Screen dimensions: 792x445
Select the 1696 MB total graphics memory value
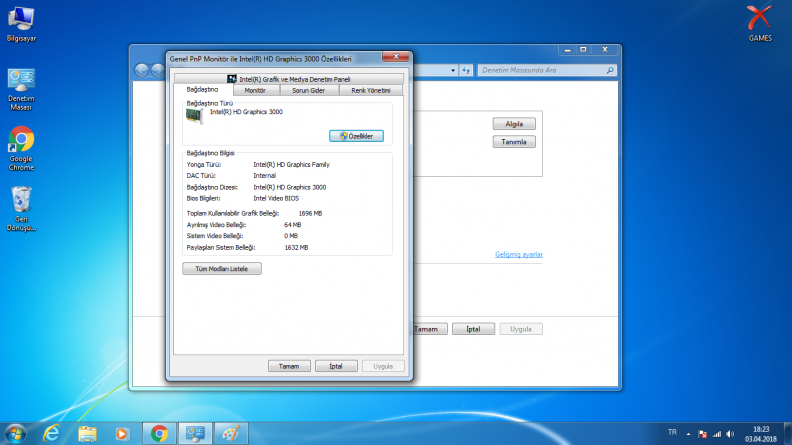pyautogui.click(x=310, y=214)
